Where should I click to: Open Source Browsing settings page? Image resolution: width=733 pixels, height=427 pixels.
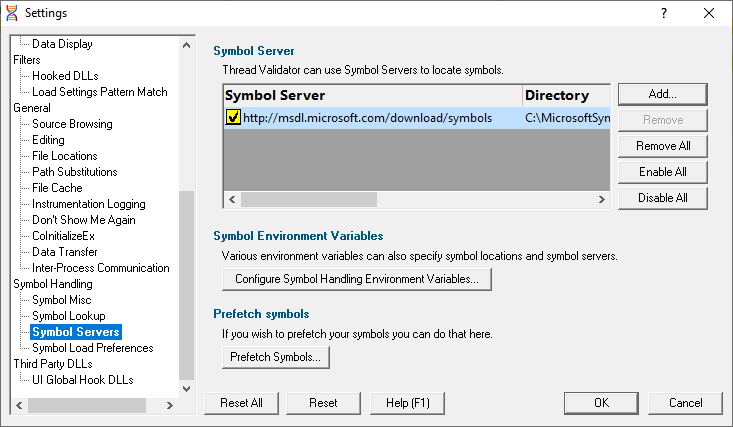click(x=72, y=124)
